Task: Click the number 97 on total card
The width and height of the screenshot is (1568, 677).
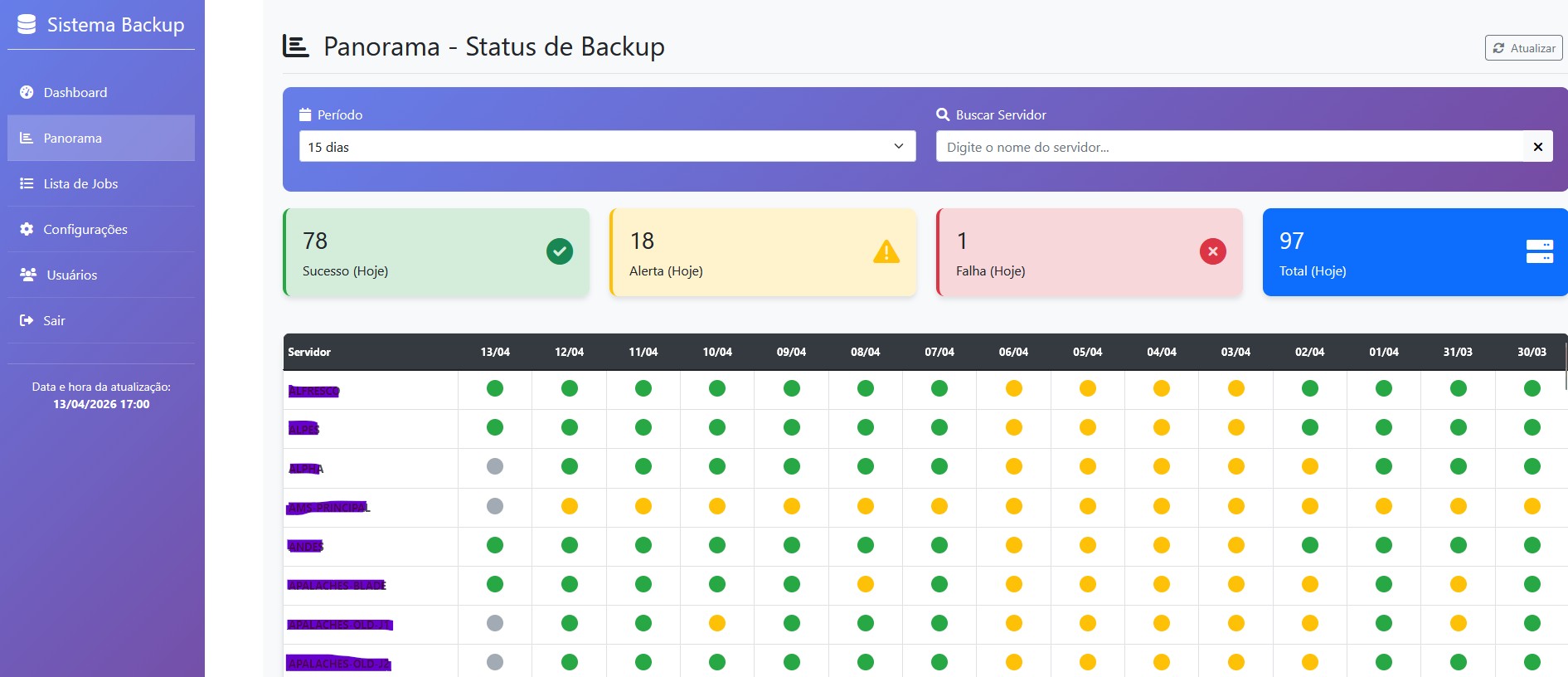Action: (x=1292, y=241)
